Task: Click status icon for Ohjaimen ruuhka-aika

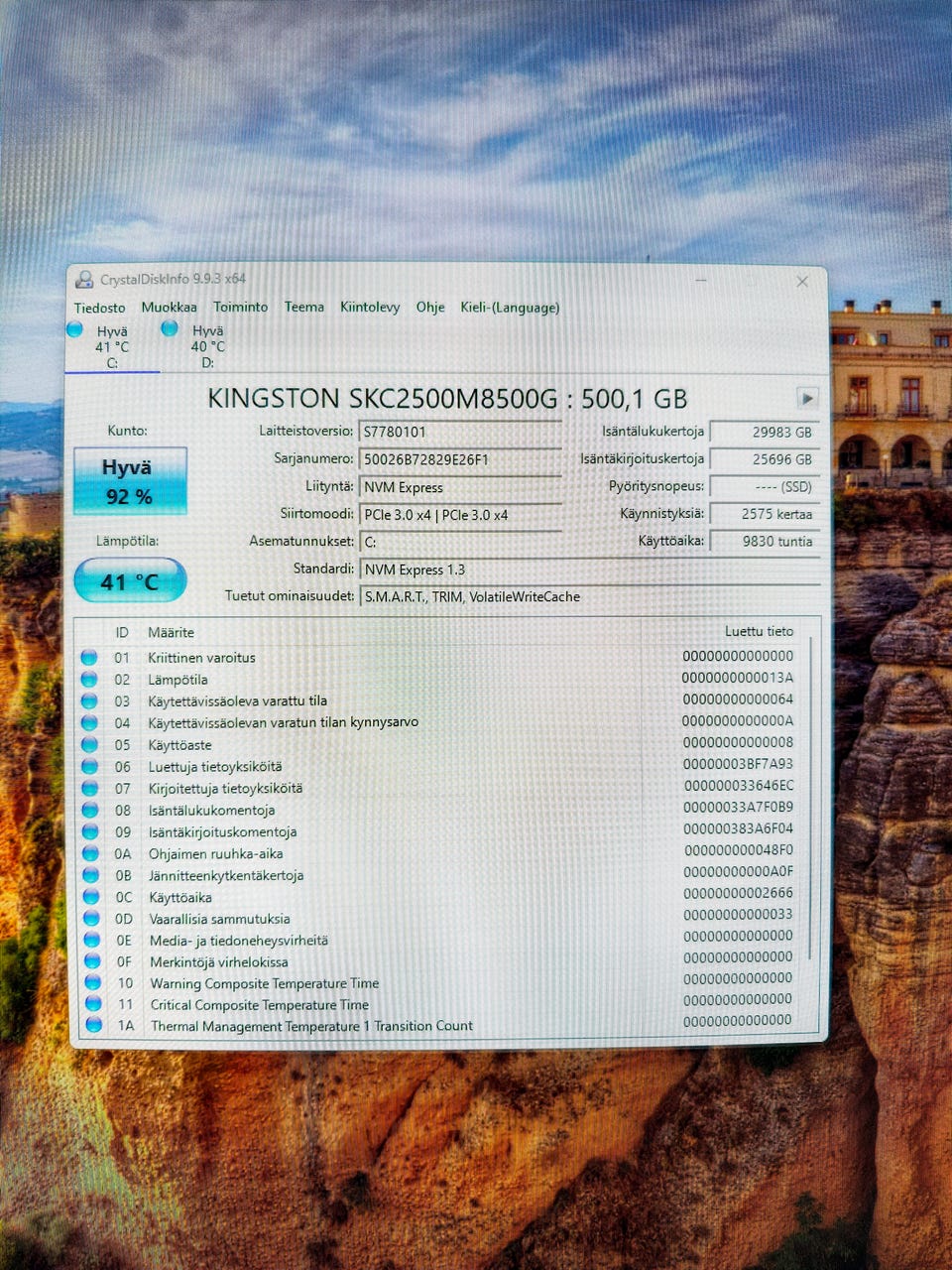Action: 91,853
